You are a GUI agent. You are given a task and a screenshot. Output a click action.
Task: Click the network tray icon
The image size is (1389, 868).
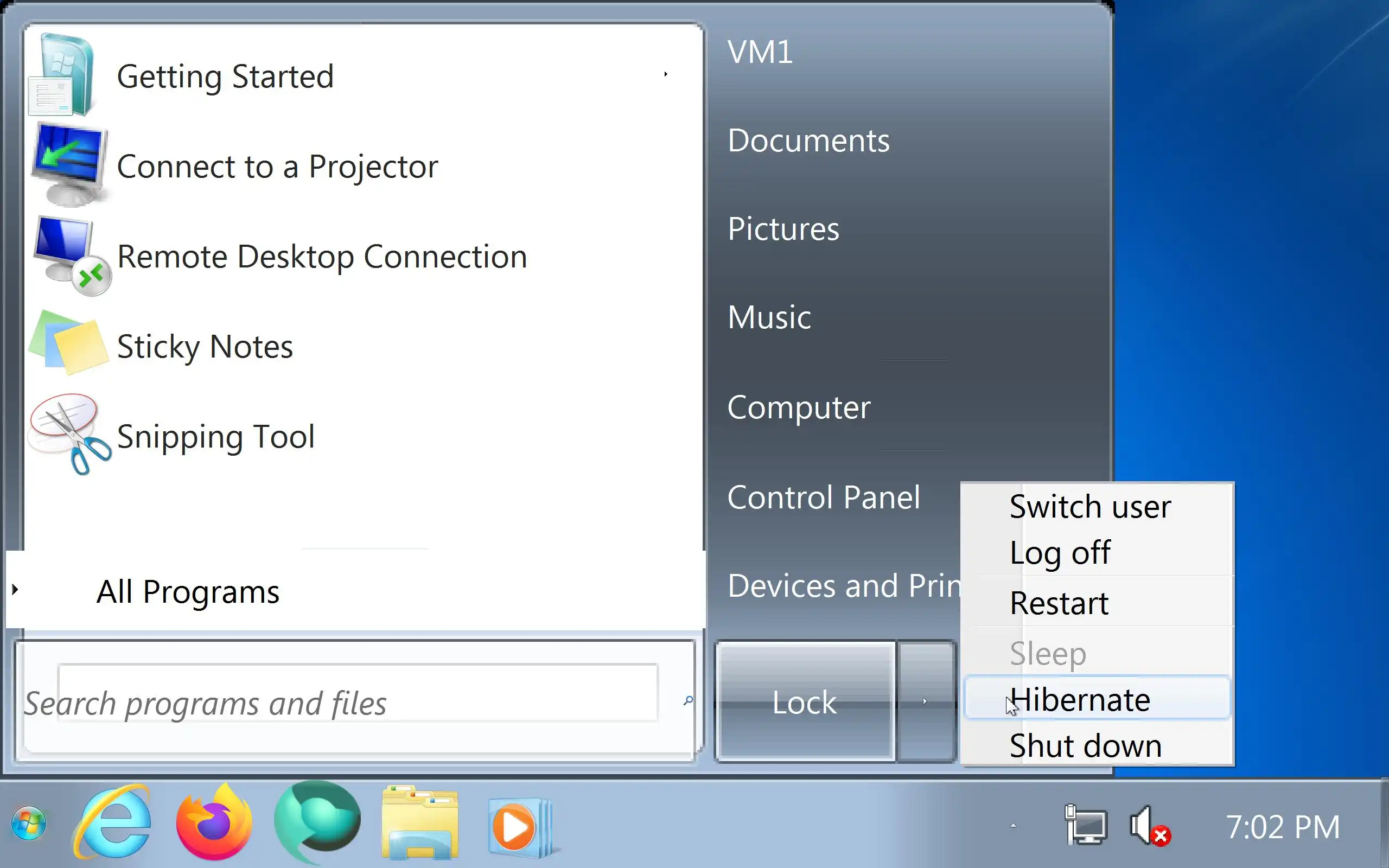tap(1086, 826)
